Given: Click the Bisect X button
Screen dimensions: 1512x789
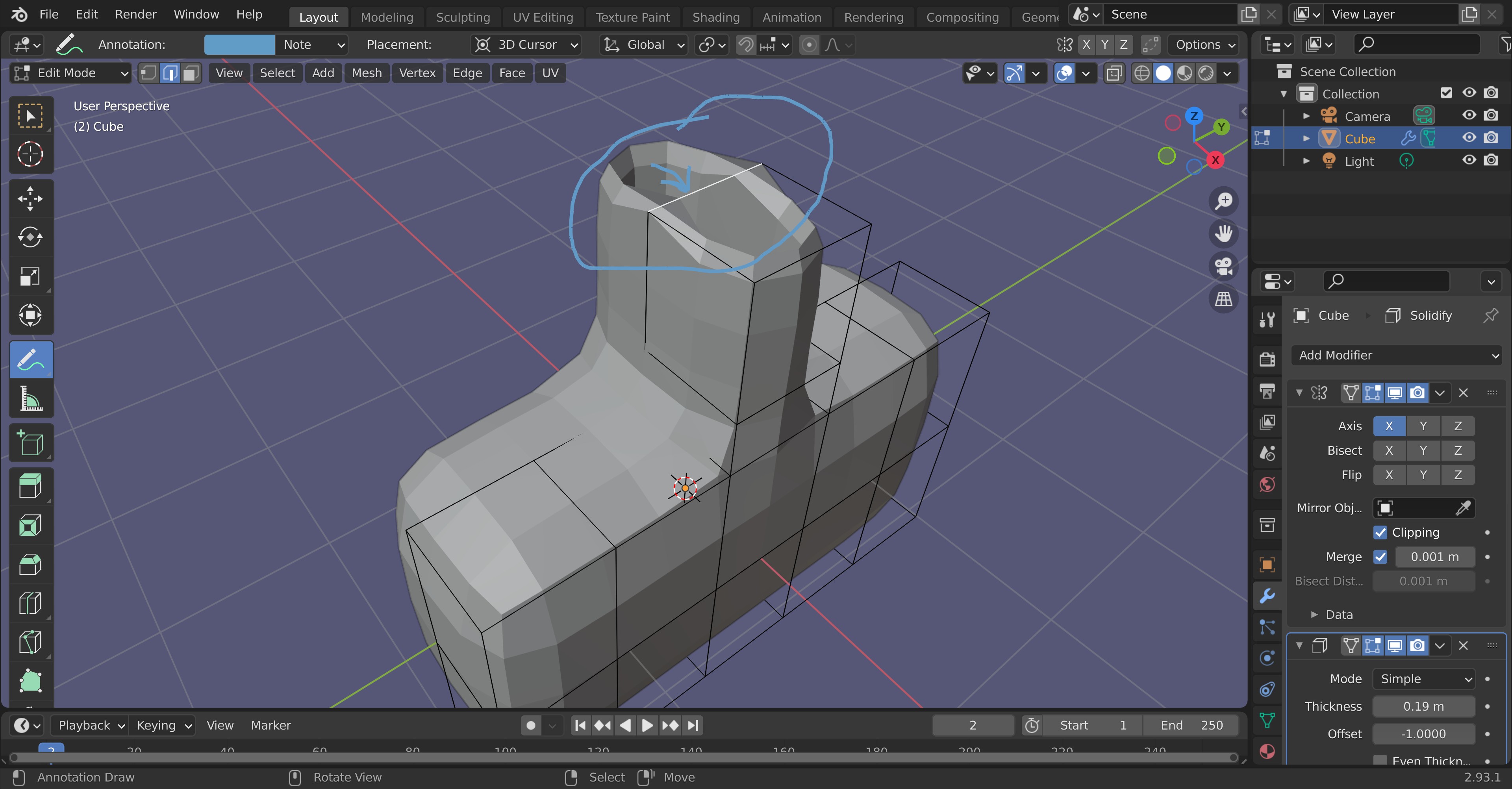Looking at the screenshot, I should [1389, 450].
